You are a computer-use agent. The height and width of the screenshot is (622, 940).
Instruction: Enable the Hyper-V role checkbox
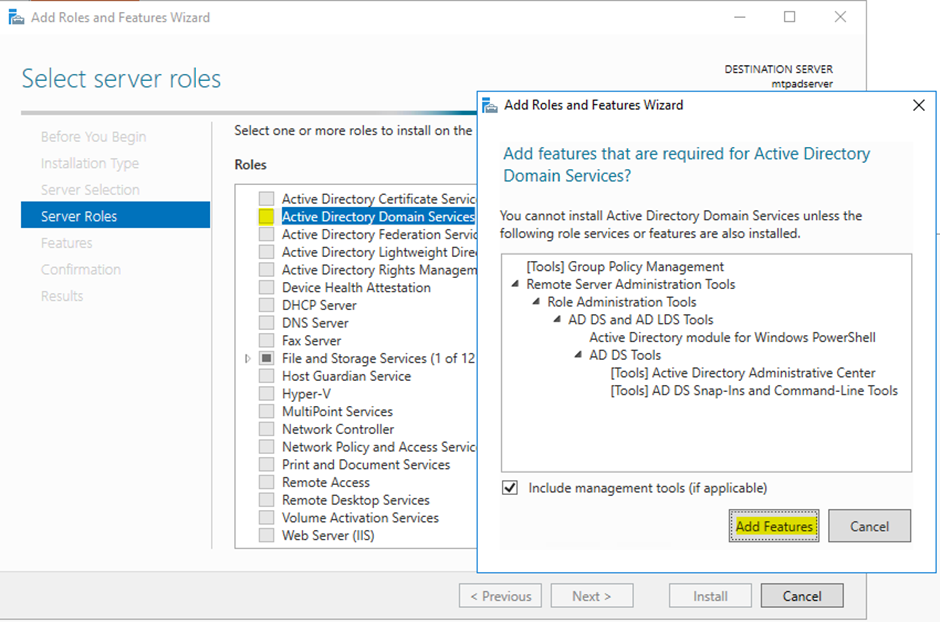[x=266, y=393]
